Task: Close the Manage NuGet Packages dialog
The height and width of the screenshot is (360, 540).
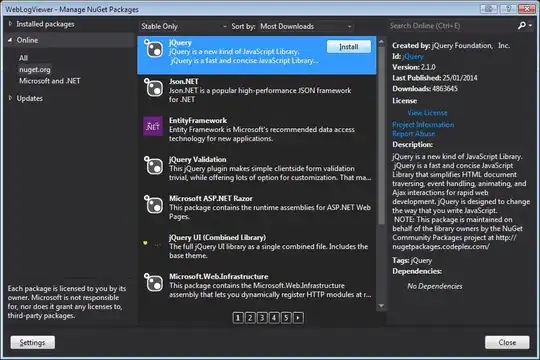Action: coord(507,342)
